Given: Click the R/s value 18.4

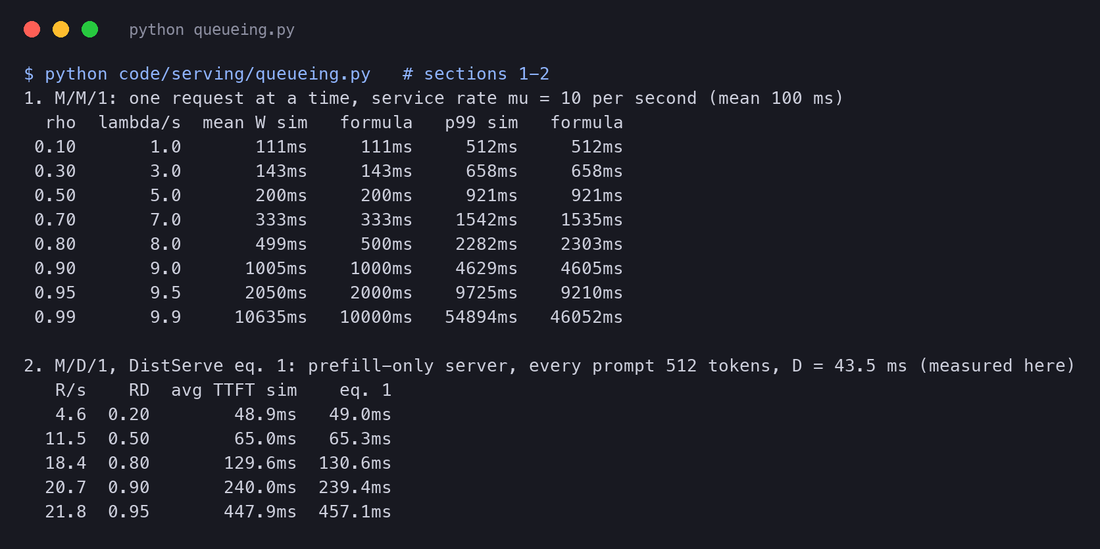Looking at the screenshot, I should 66,463.
